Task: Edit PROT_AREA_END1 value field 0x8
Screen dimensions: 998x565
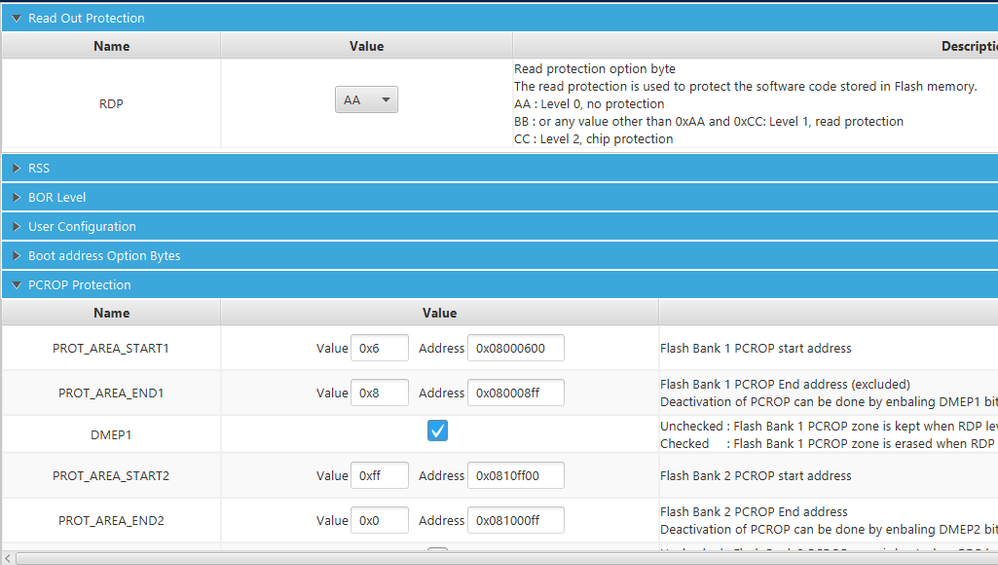Action: pyautogui.click(x=379, y=393)
